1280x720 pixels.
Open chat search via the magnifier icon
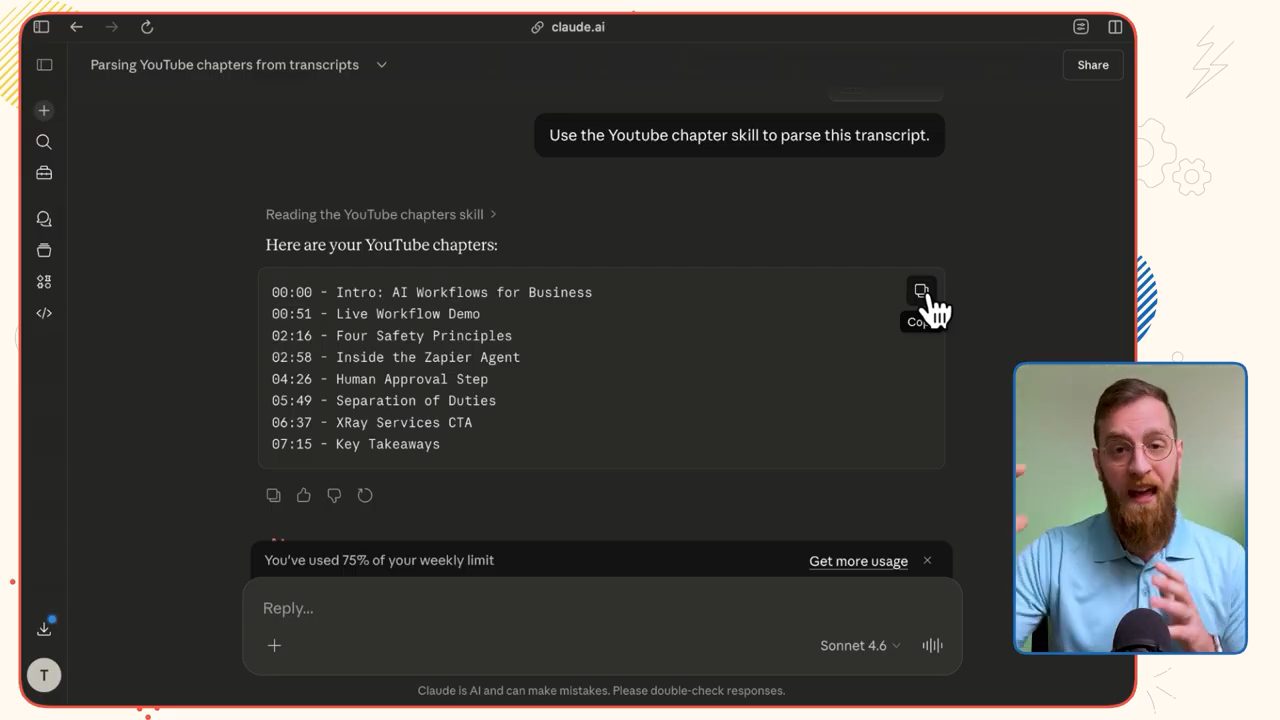pyautogui.click(x=44, y=142)
